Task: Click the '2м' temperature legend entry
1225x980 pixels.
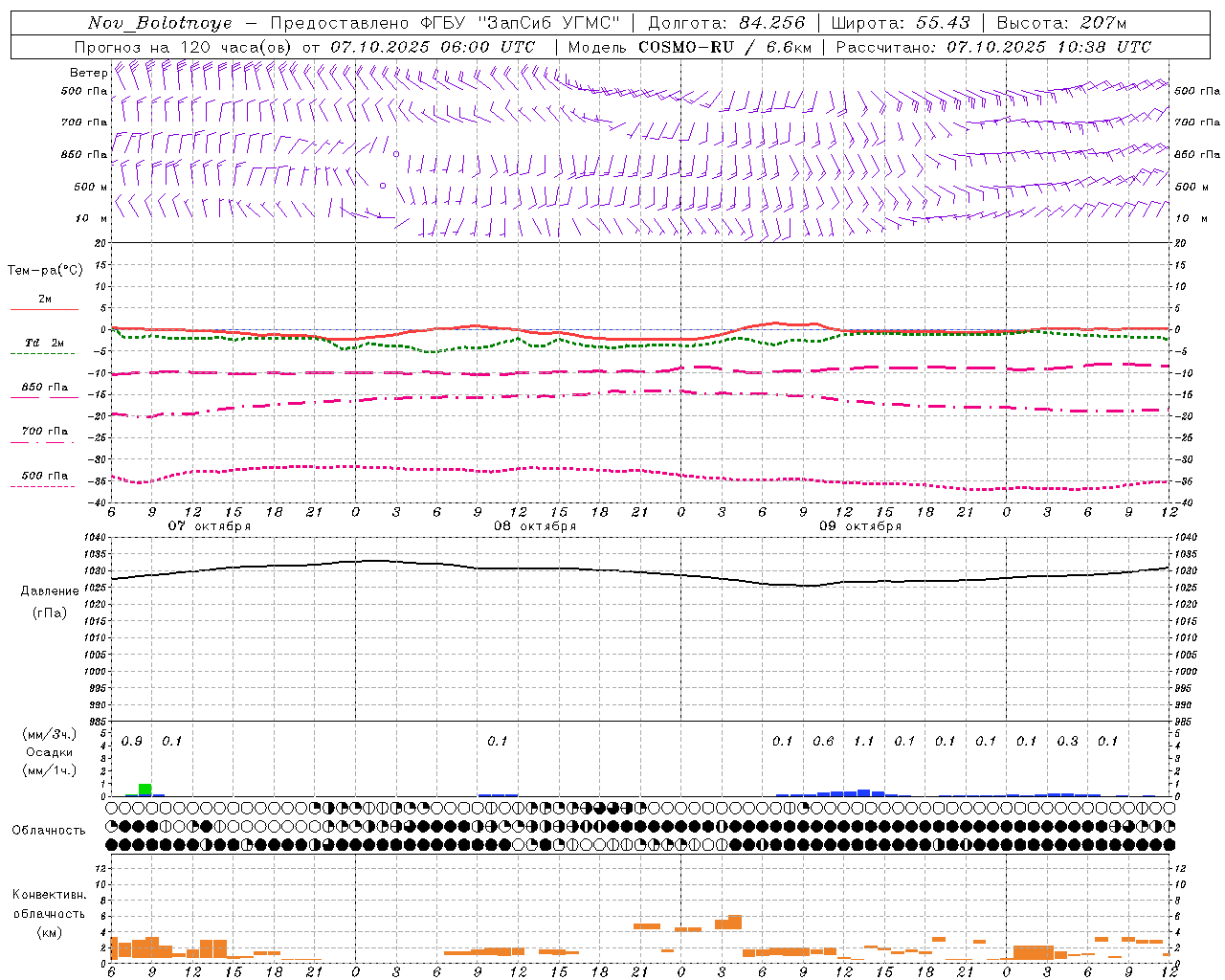Action: (x=45, y=299)
